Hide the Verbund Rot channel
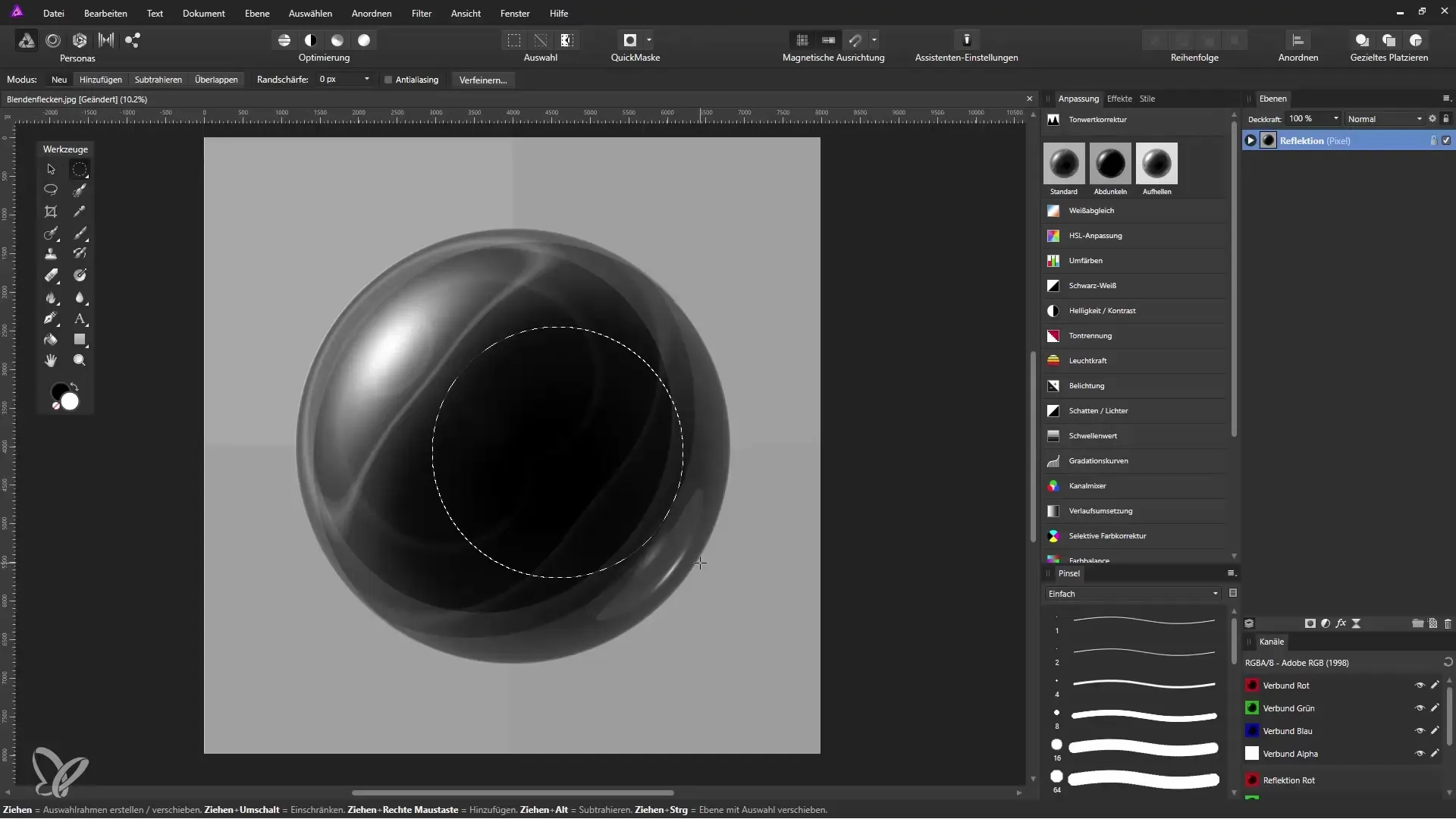 click(1420, 686)
